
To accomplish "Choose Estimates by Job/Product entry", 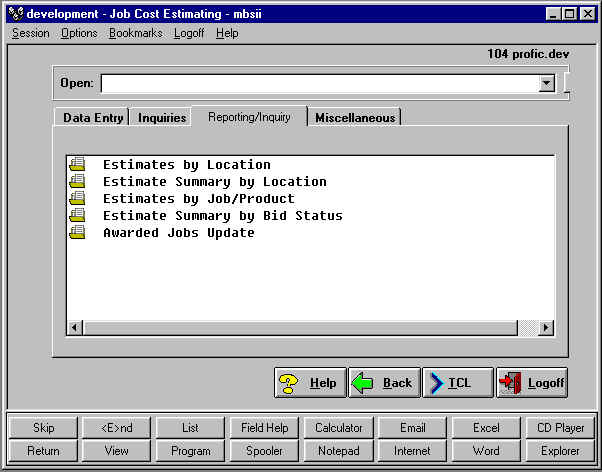I will tap(198, 199).
